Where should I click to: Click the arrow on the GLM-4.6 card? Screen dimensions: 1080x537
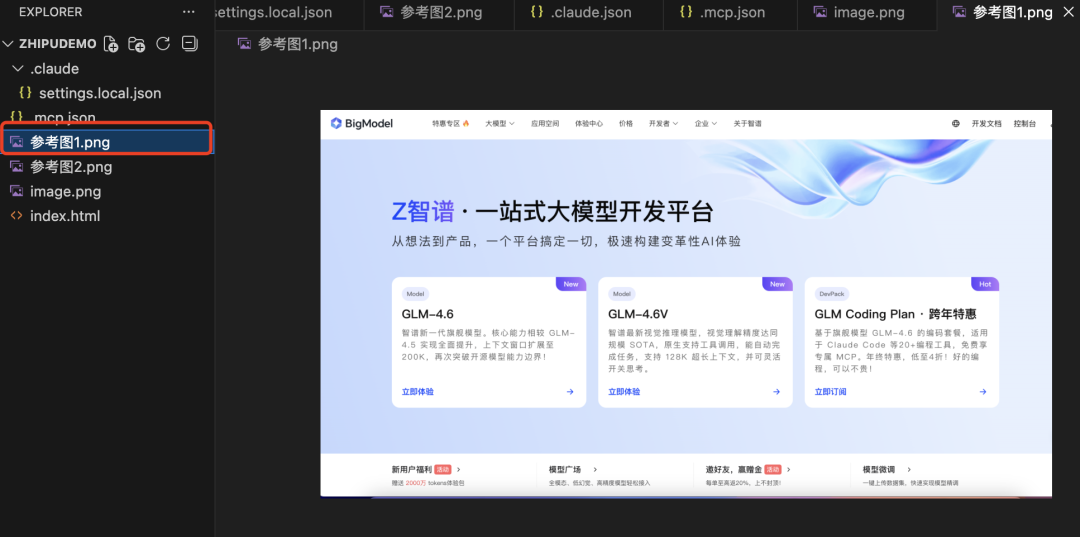click(x=570, y=392)
